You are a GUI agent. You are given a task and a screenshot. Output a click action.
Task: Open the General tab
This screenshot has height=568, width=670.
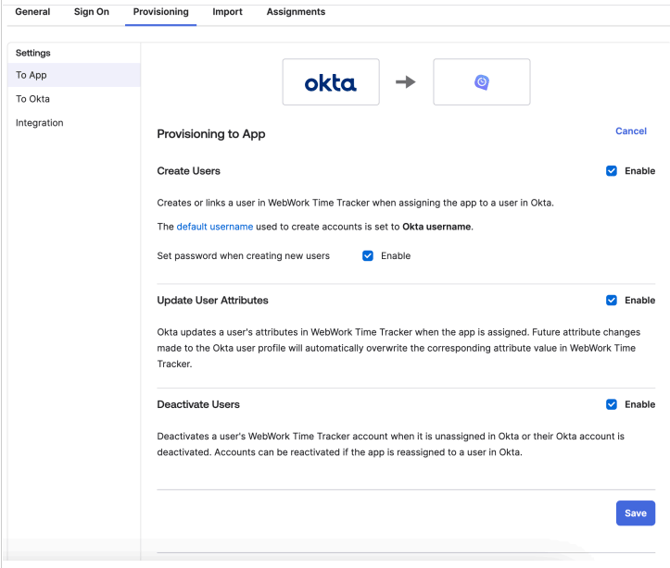(x=32, y=12)
